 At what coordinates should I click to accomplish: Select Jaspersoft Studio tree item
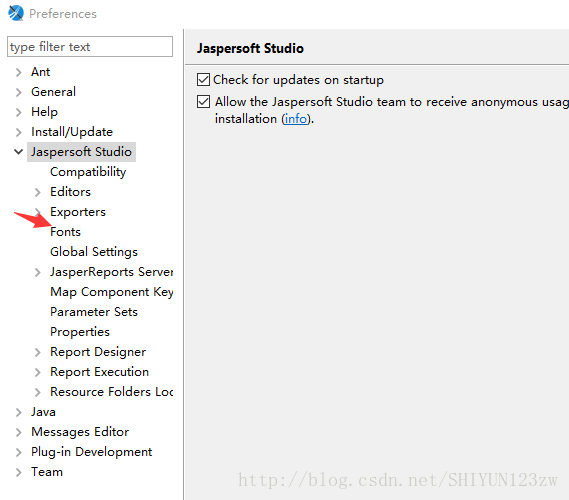[81, 152]
